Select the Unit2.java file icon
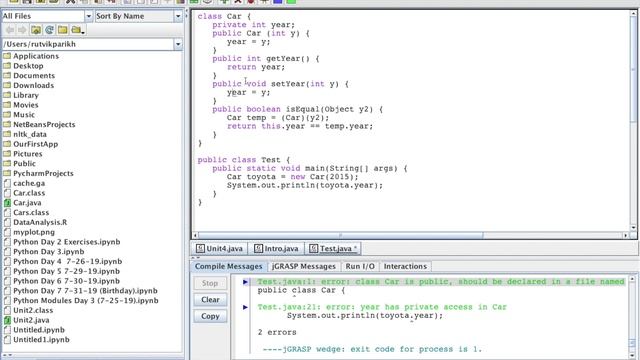The width and height of the screenshot is (640, 360). 7,320
